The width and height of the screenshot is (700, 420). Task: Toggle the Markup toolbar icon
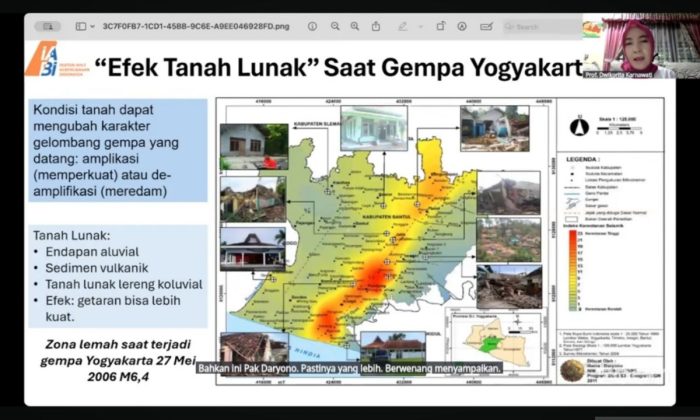click(462, 26)
